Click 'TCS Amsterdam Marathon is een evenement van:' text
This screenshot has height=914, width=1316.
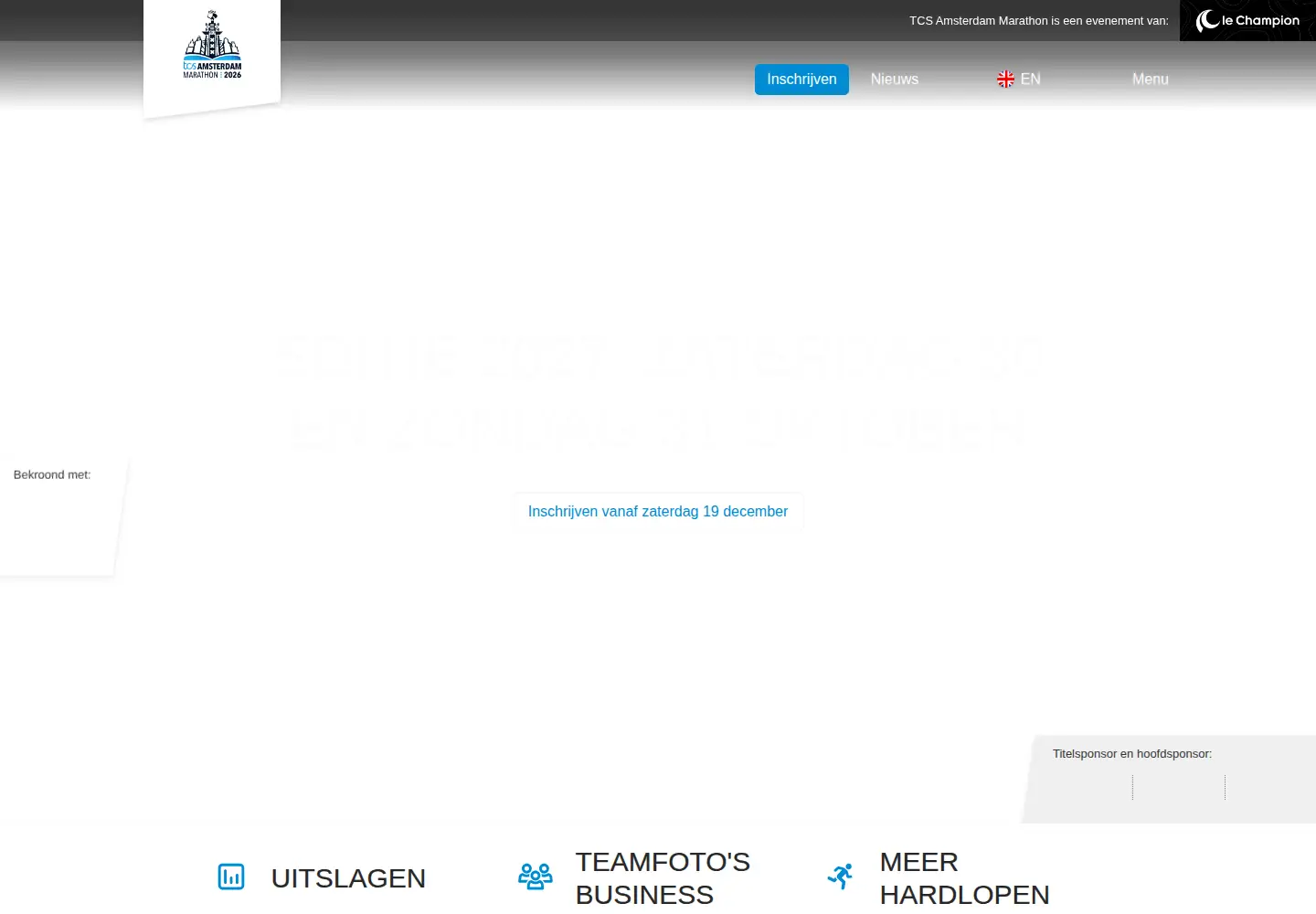click(1038, 20)
